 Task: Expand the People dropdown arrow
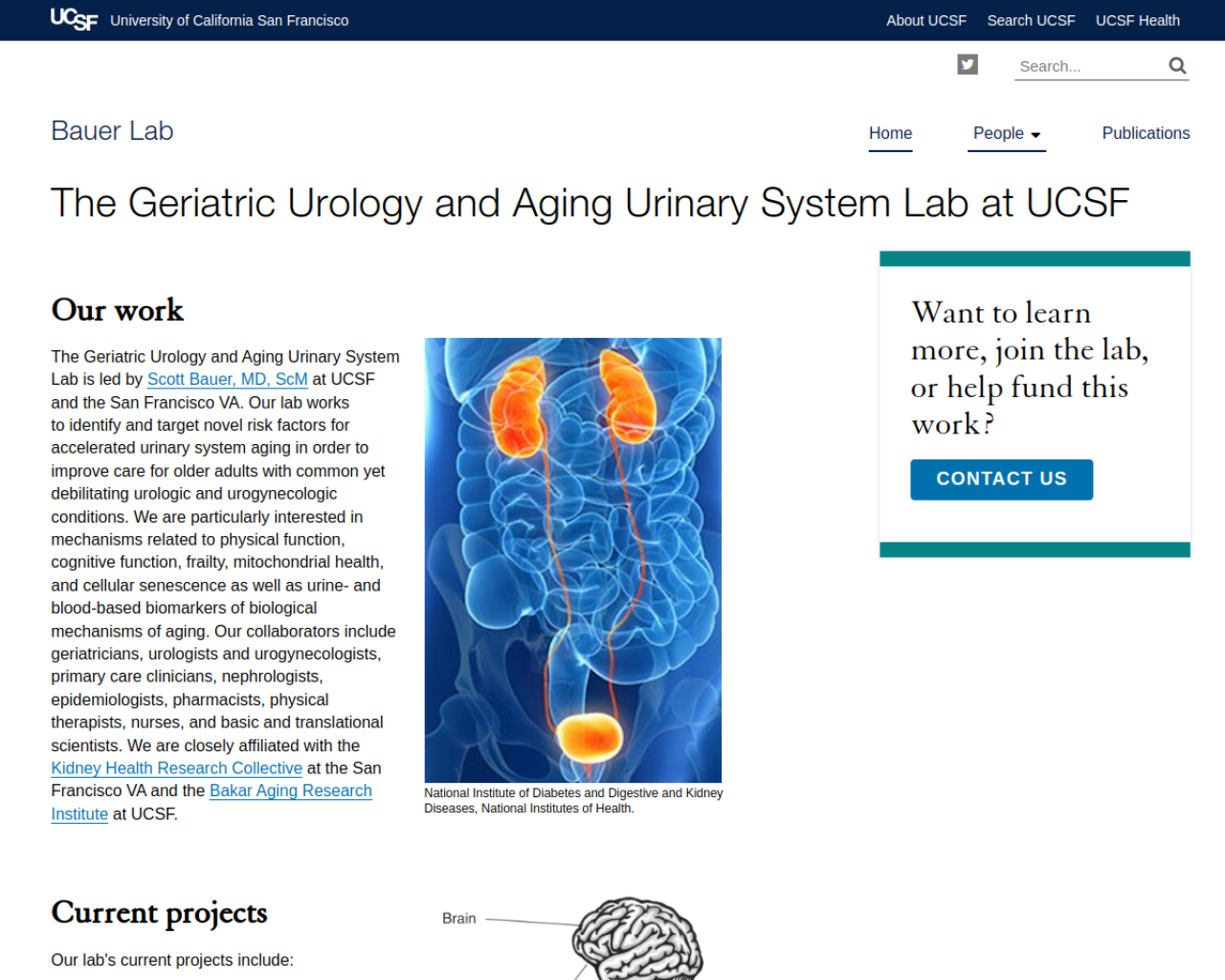1036,135
